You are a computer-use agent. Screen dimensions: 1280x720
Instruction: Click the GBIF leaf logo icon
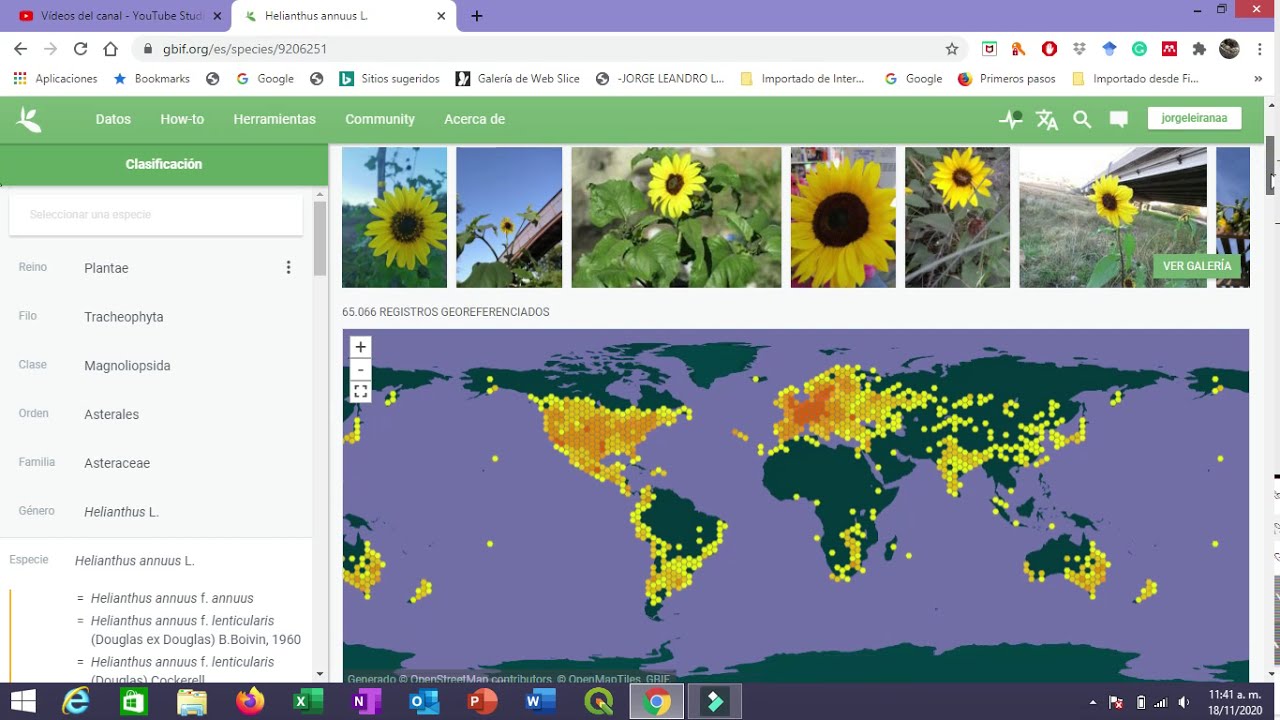click(x=29, y=119)
